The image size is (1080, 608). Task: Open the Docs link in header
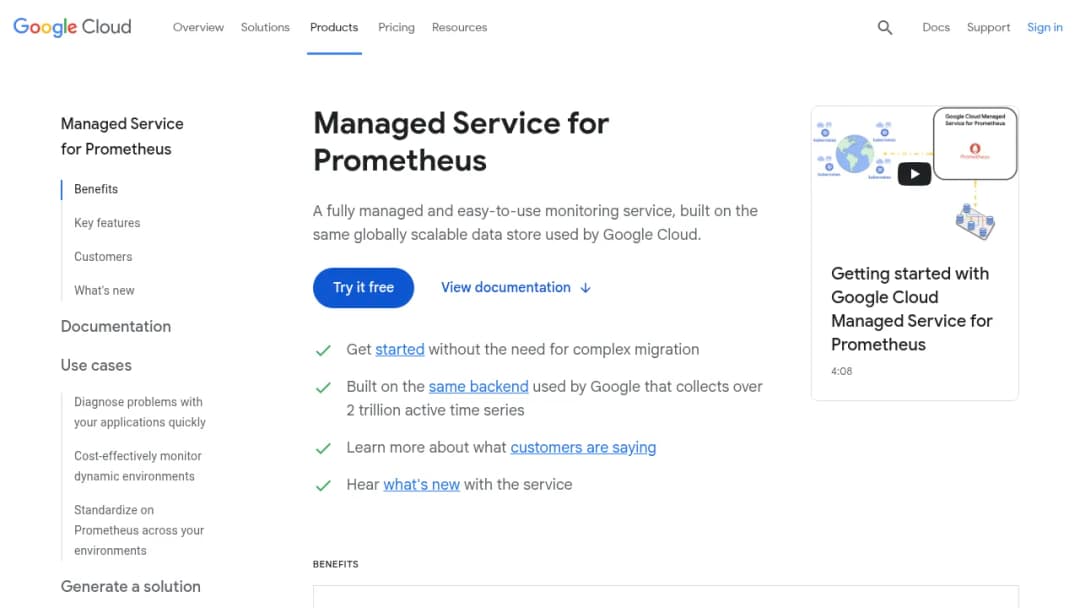936,28
